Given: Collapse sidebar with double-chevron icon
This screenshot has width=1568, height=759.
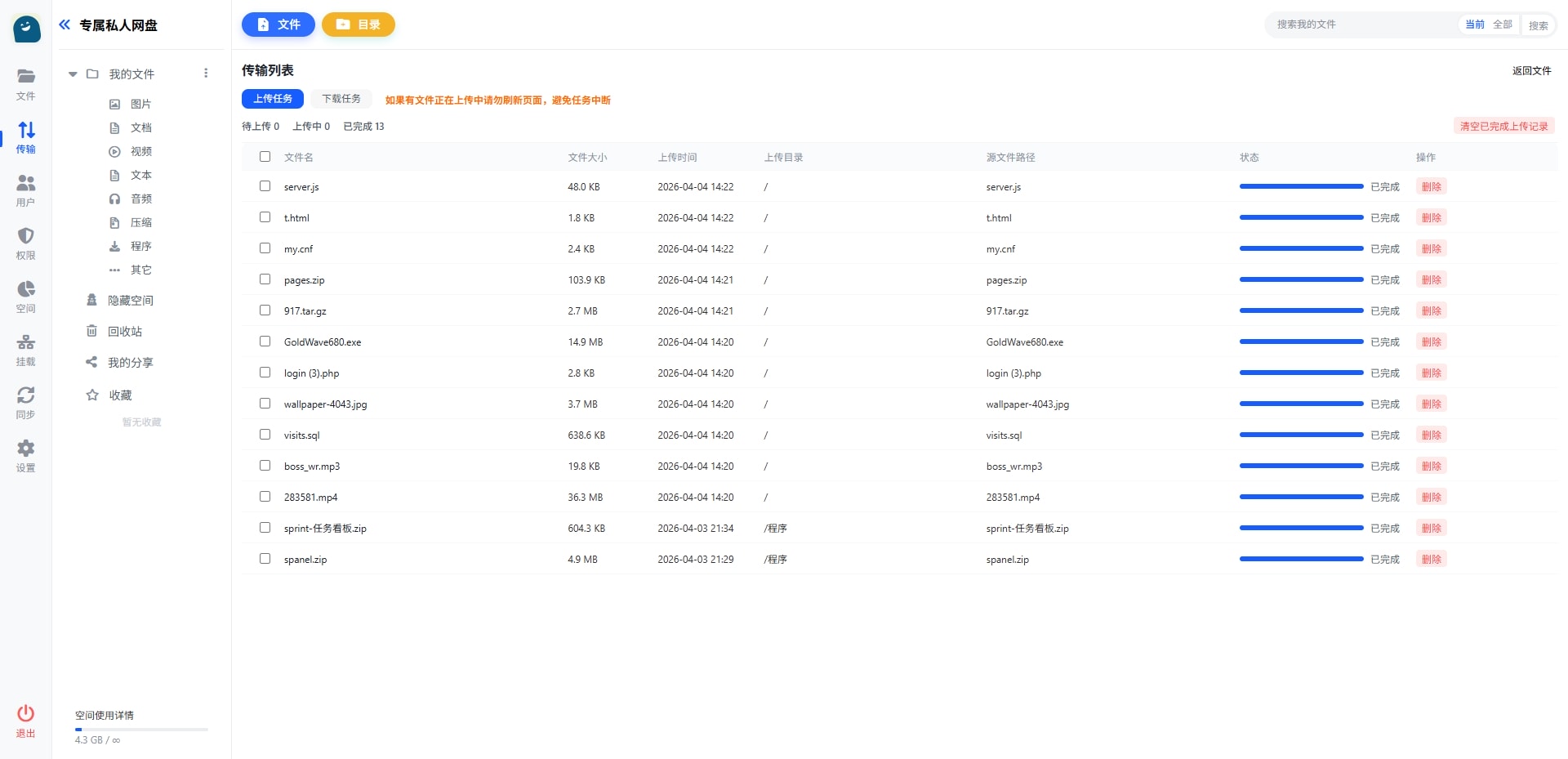Looking at the screenshot, I should pyautogui.click(x=65, y=25).
